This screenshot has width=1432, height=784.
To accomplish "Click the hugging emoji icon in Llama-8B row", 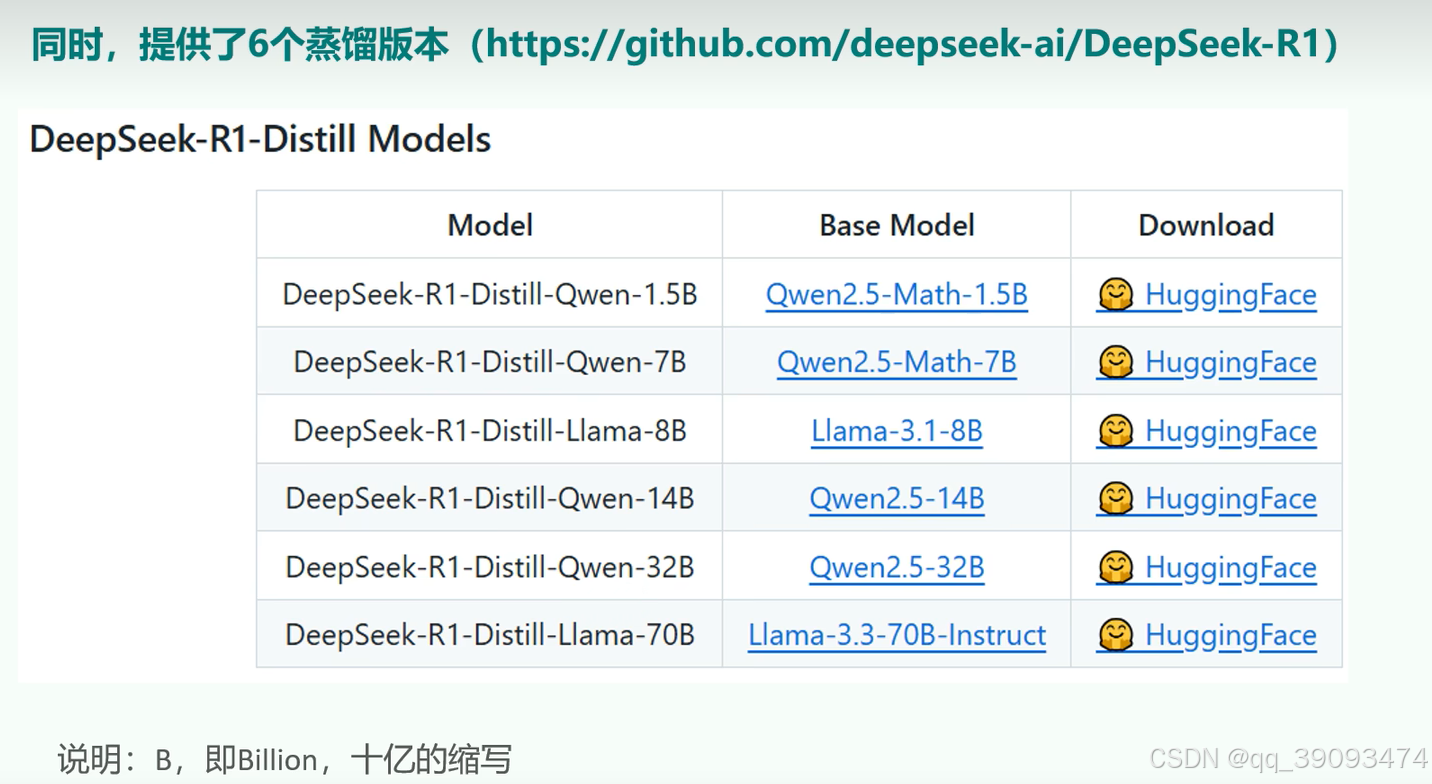I will 1115,431.
